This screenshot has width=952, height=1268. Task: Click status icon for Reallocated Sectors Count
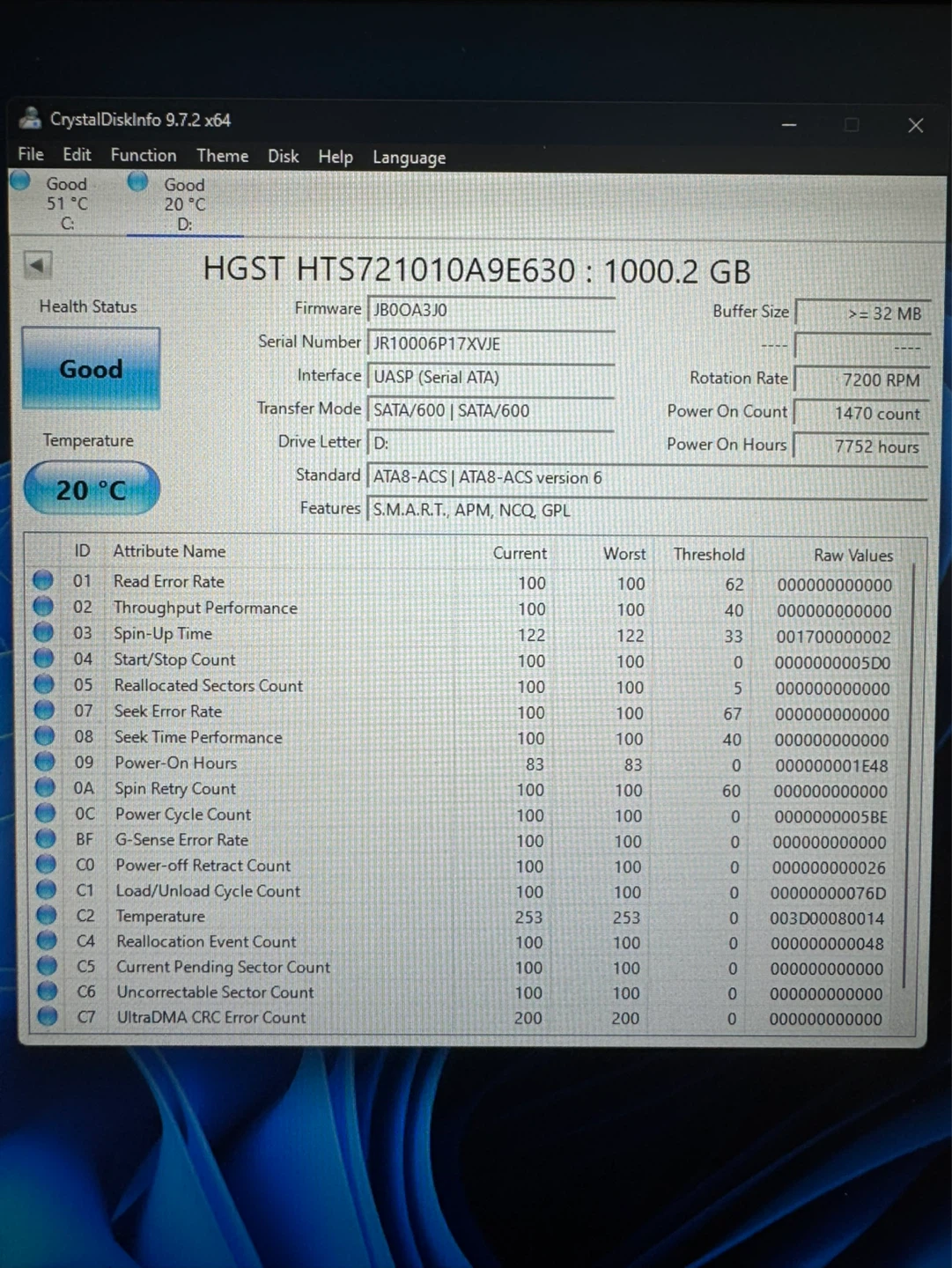pyautogui.click(x=45, y=684)
